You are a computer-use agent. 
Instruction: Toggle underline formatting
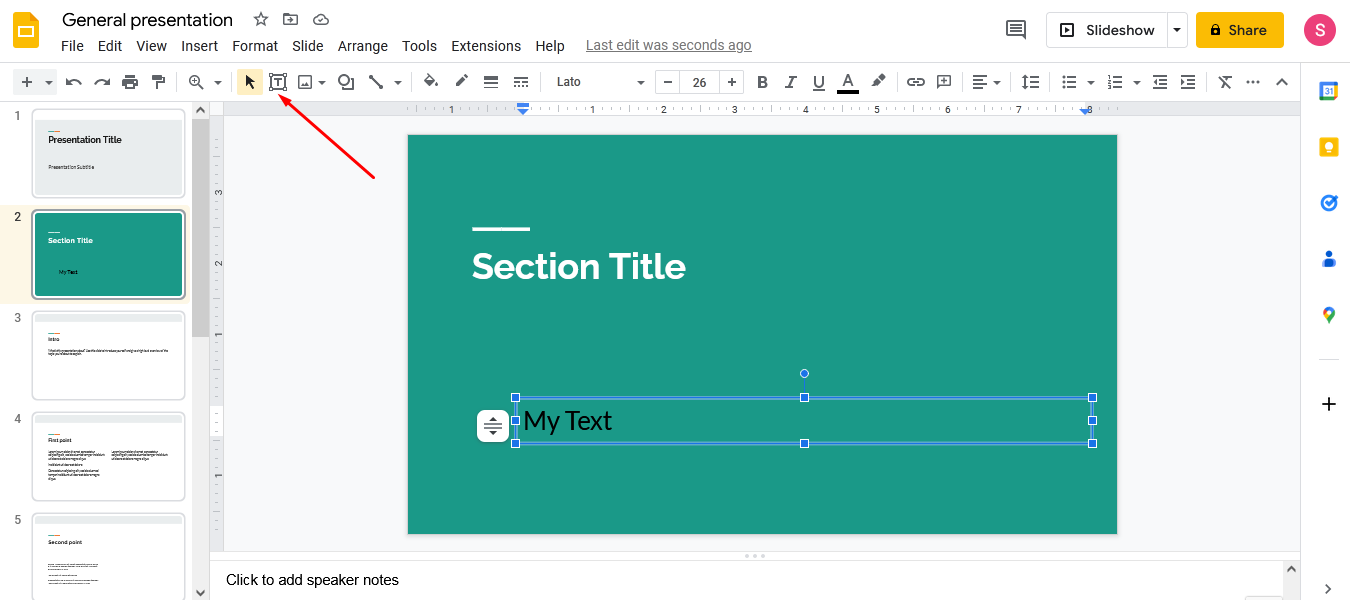click(x=817, y=81)
